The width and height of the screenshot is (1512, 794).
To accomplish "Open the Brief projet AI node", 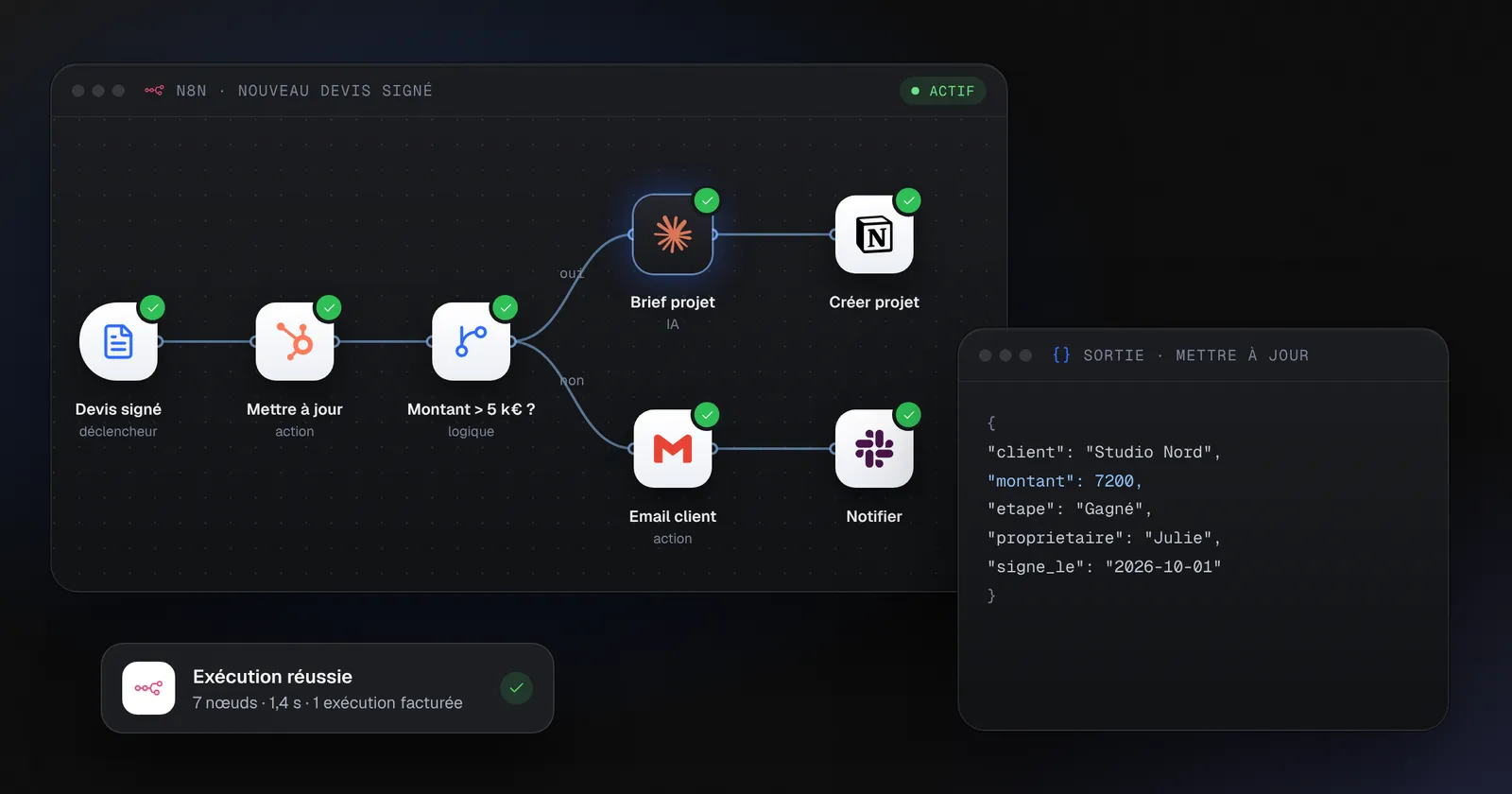I will click(673, 234).
